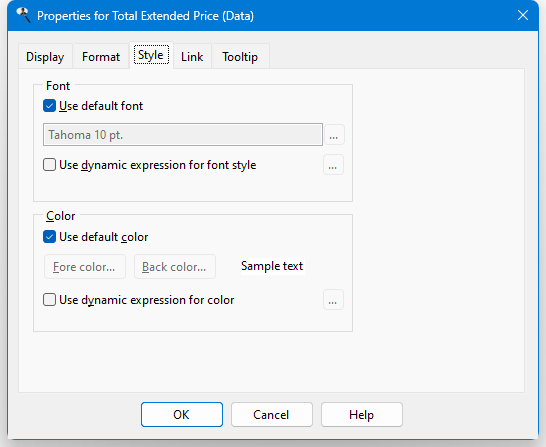
Task: Select the Style tab
Action: pyautogui.click(x=151, y=55)
